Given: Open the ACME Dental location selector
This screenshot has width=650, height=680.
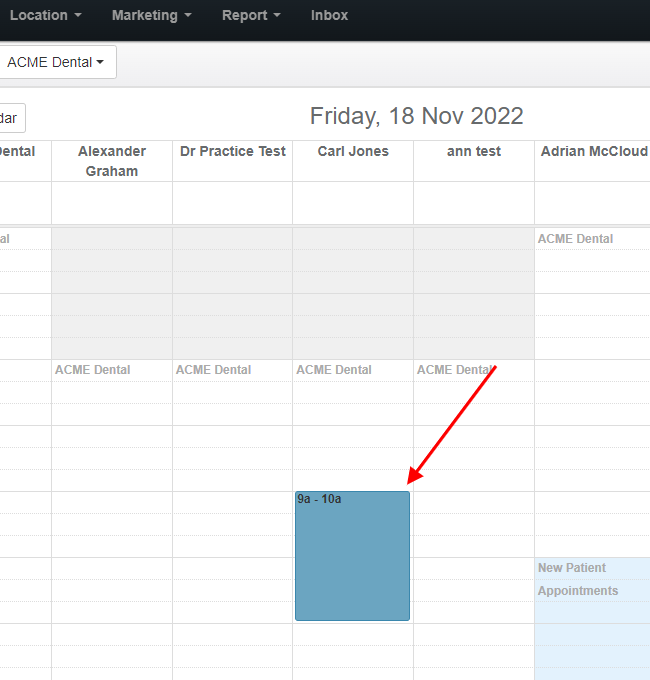Looking at the screenshot, I should (56, 62).
